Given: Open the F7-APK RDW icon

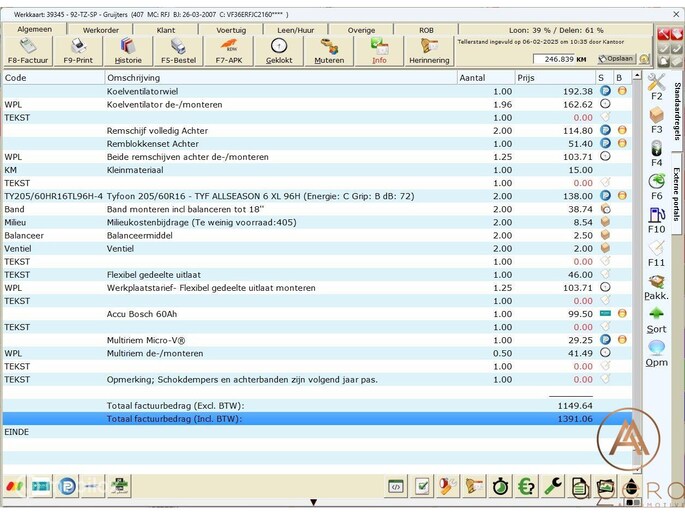Looking at the screenshot, I should (228, 46).
